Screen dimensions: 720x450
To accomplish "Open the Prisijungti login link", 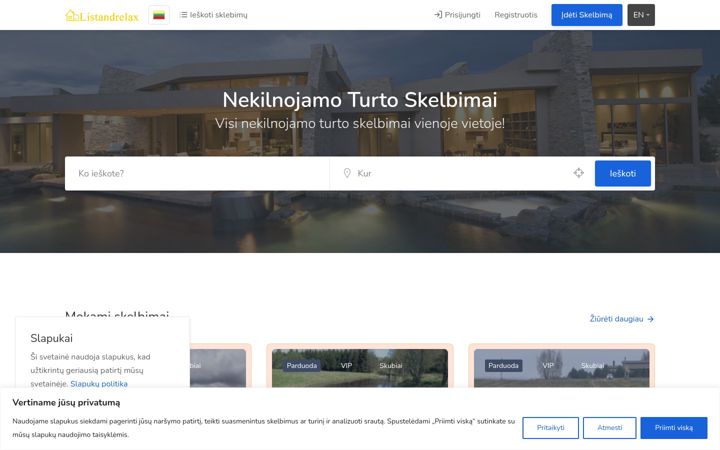I will coord(457,15).
